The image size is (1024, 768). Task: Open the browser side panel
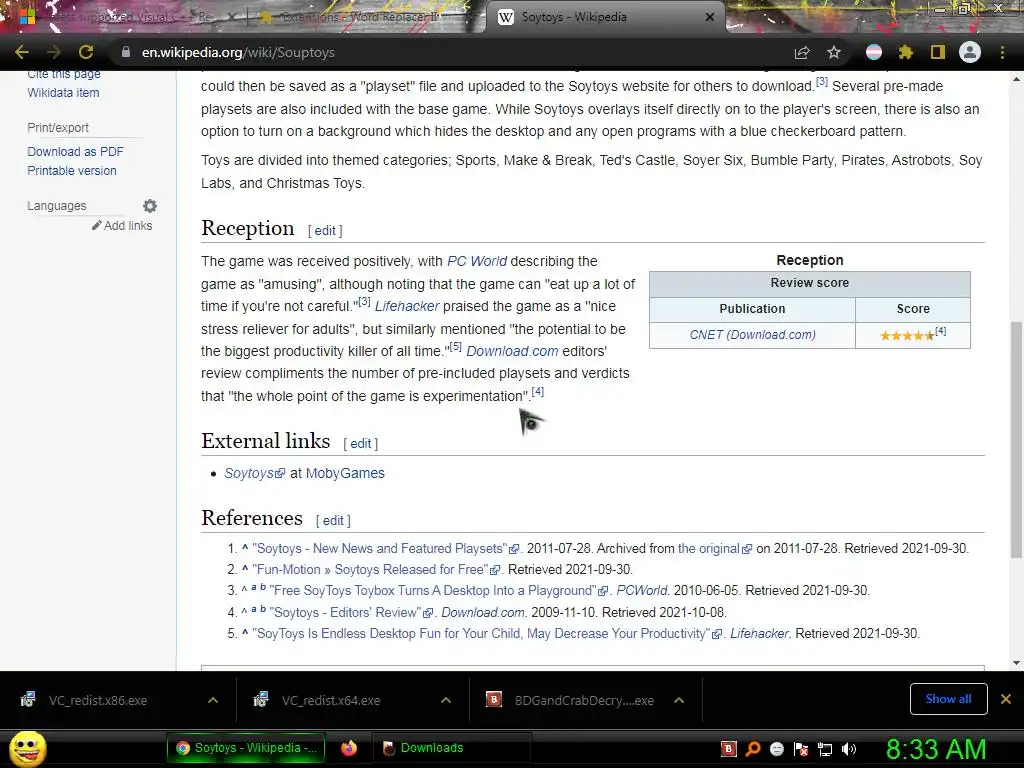pyautogui.click(x=938, y=52)
